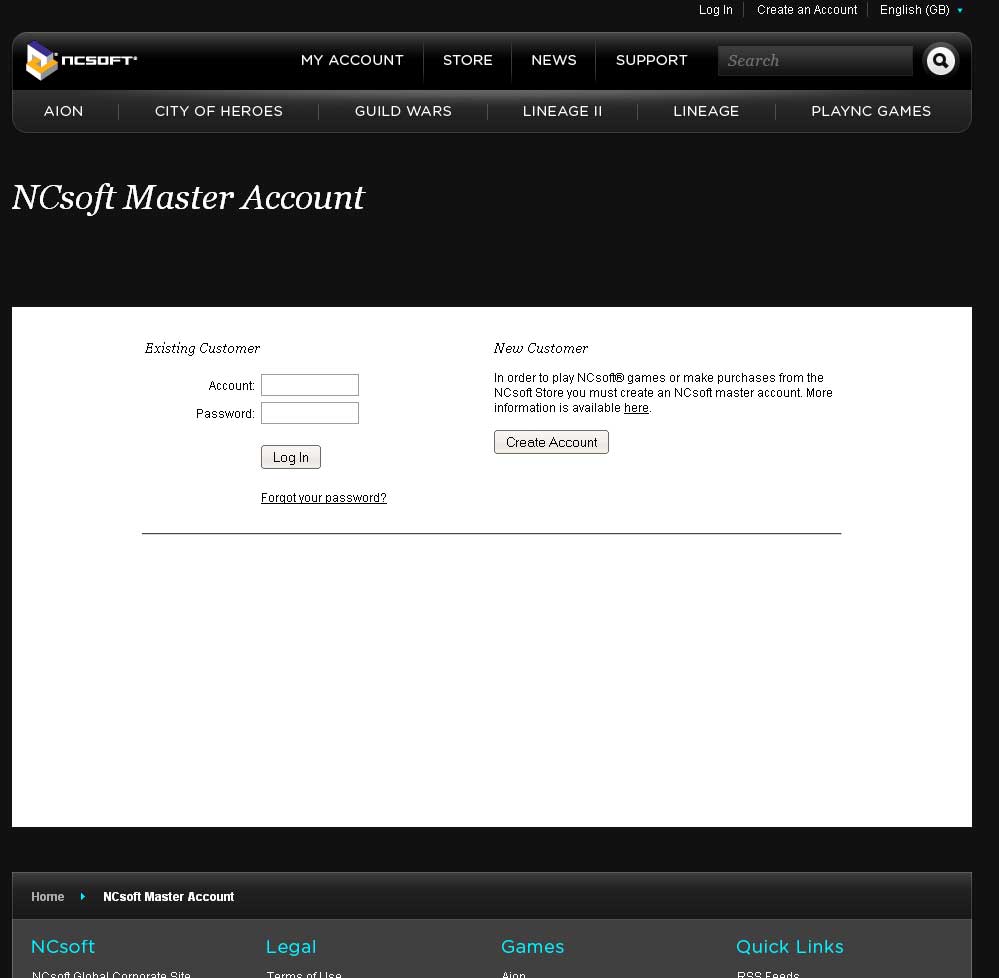Click the NCsoft Master Account breadcrumb

click(x=168, y=896)
